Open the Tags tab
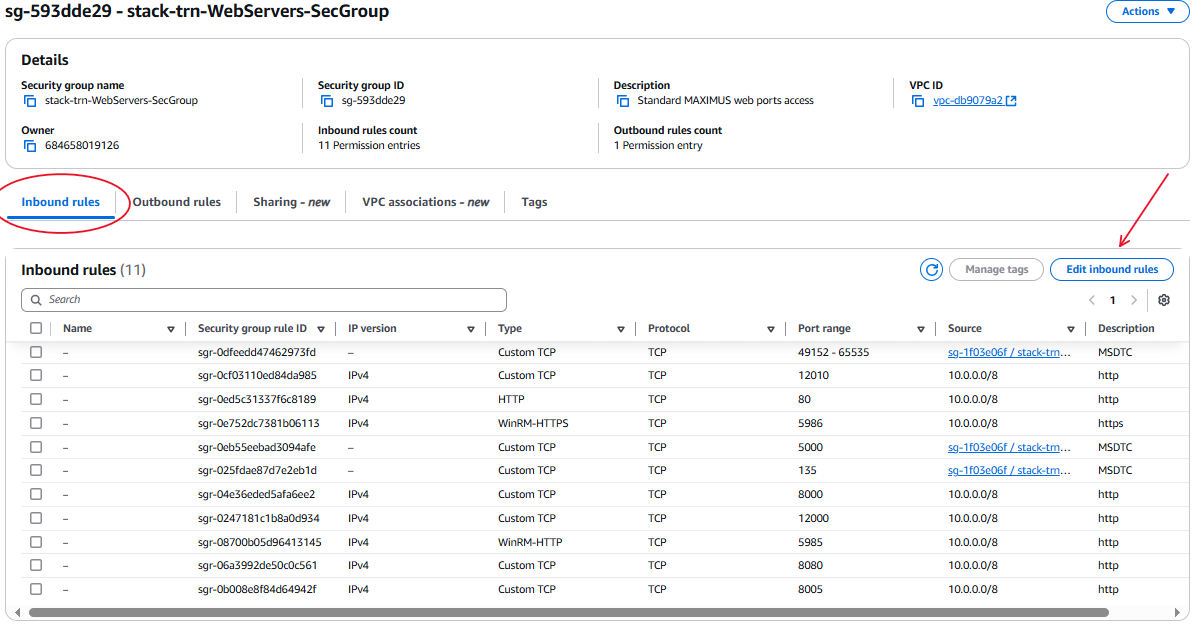Screen dimensions: 1193x631 tap(534, 202)
